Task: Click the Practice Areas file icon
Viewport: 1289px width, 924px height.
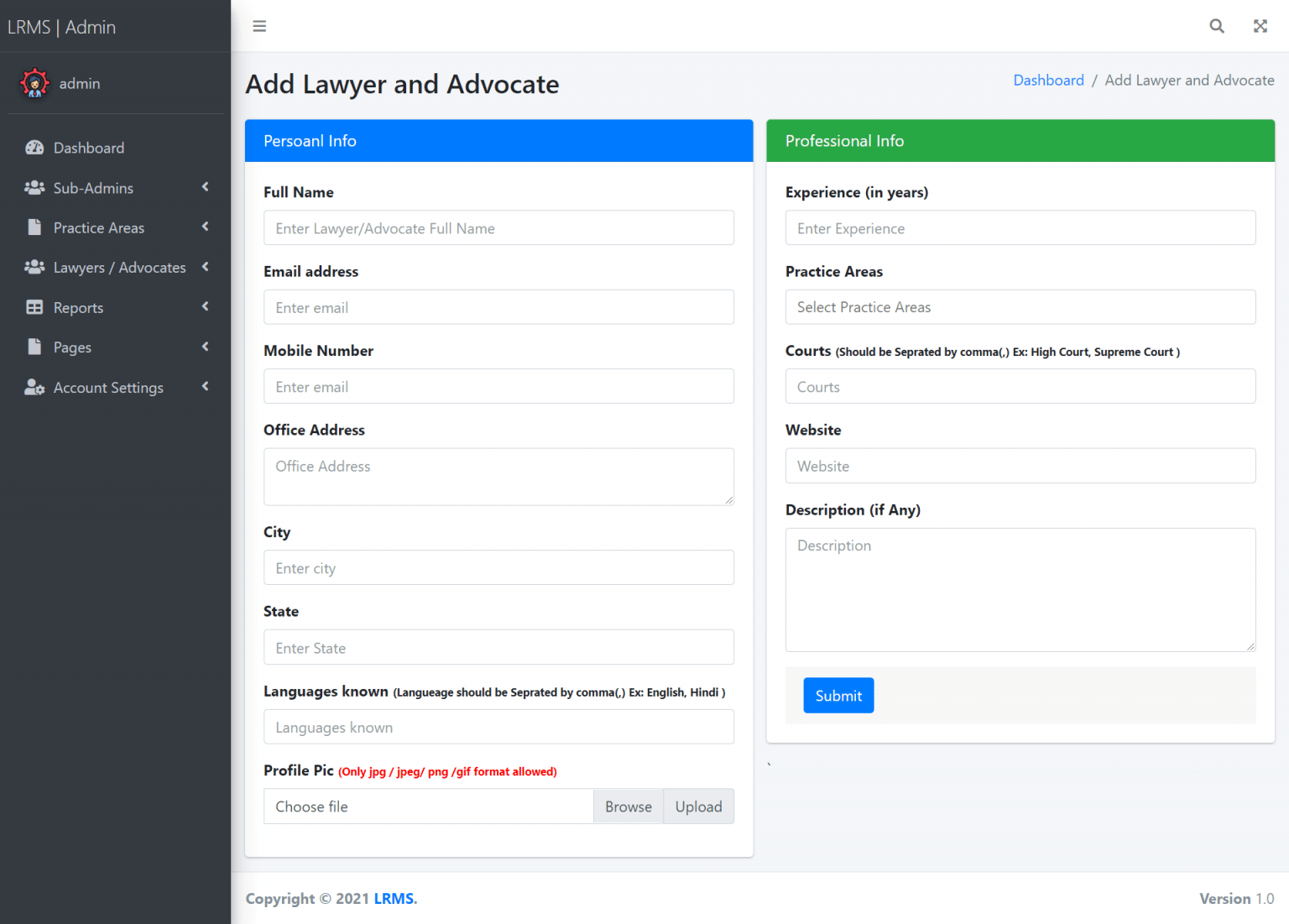Action: tap(34, 227)
